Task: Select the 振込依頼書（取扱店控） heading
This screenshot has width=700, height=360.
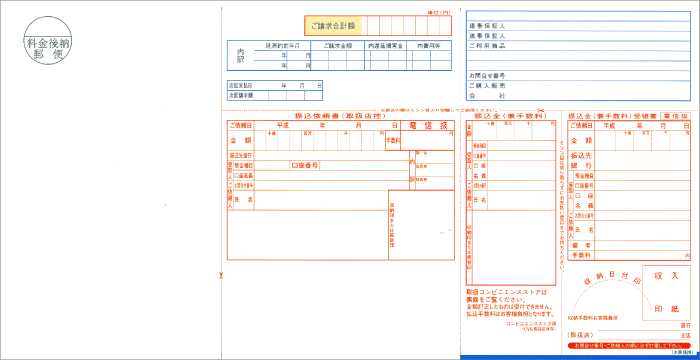Action: tap(340, 115)
